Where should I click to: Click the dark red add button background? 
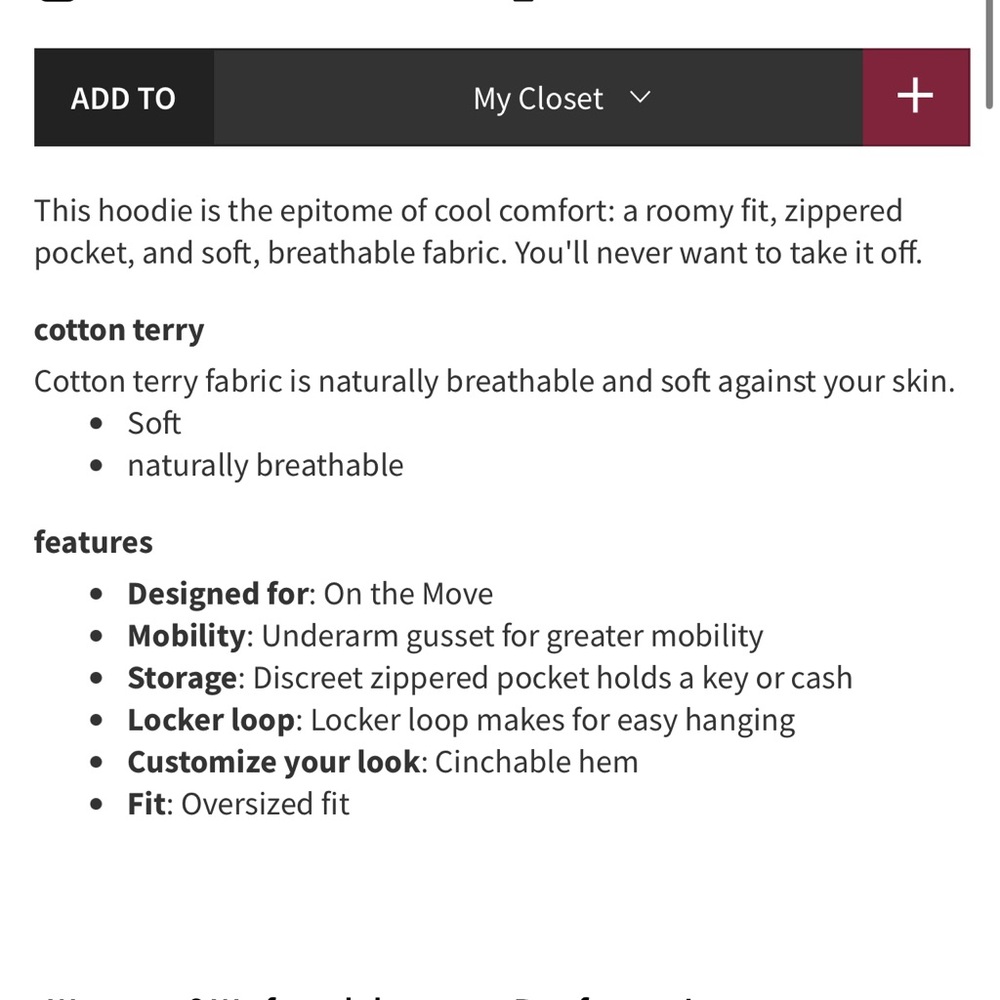tap(916, 98)
